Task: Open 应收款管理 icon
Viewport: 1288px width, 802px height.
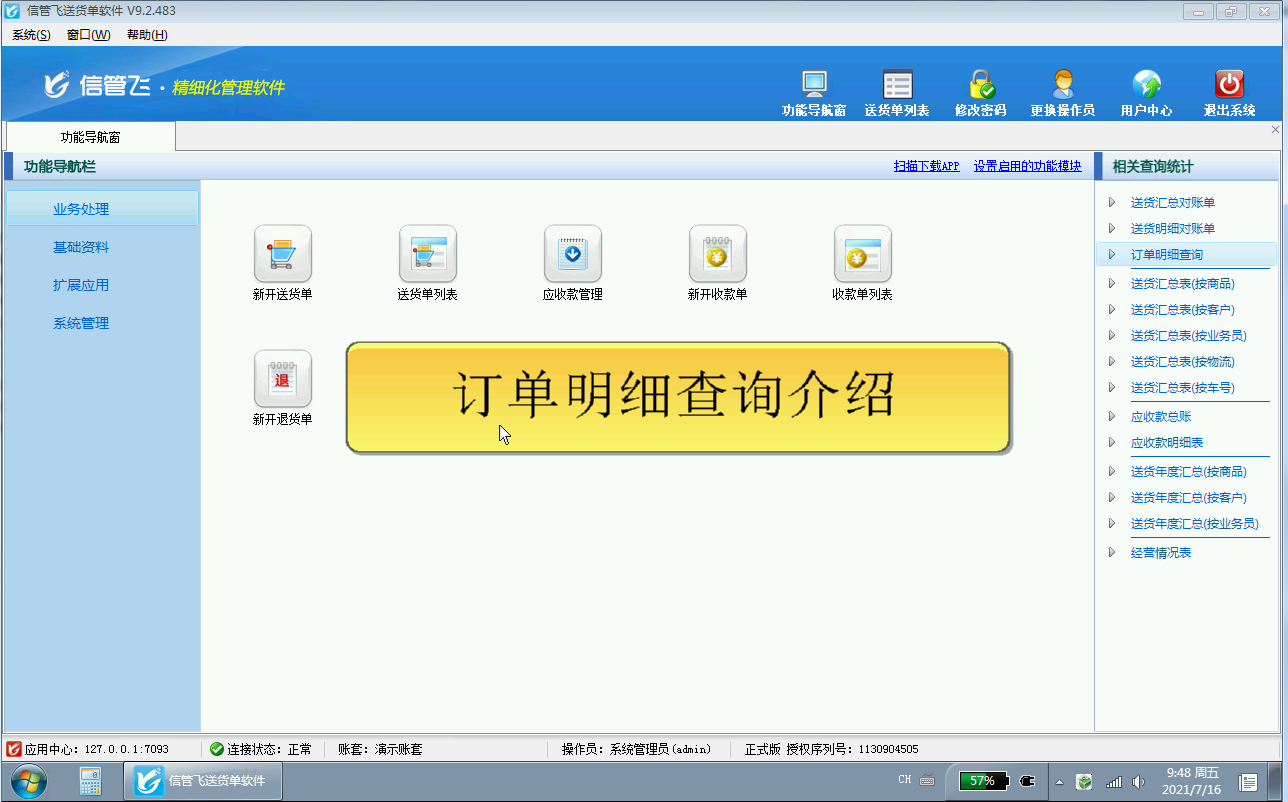Action: pyautogui.click(x=572, y=254)
